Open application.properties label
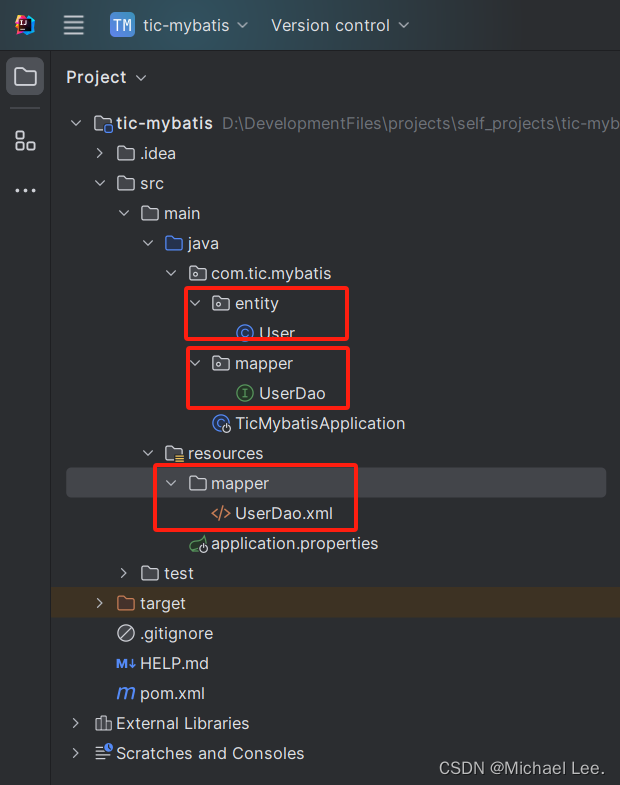The height and width of the screenshot is (785, 620). pyautogui.click(x=295, y=544)
